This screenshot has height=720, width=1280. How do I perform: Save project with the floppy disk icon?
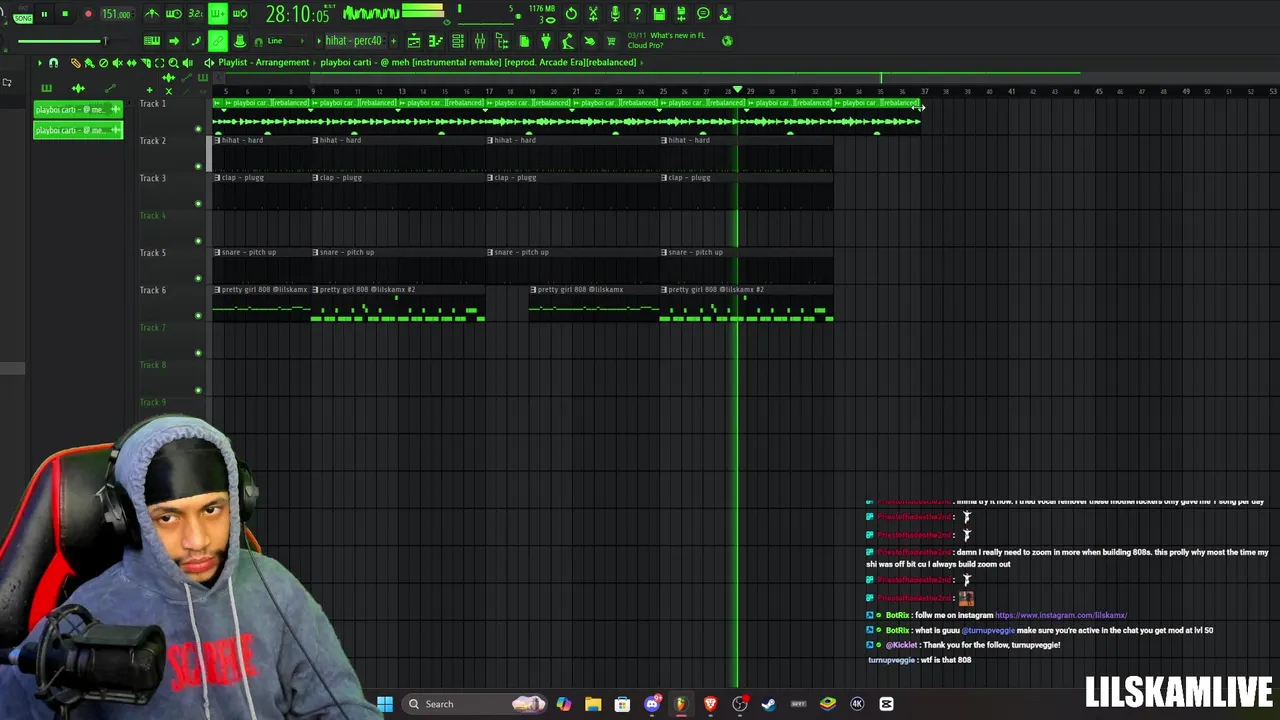coord(659,14)
